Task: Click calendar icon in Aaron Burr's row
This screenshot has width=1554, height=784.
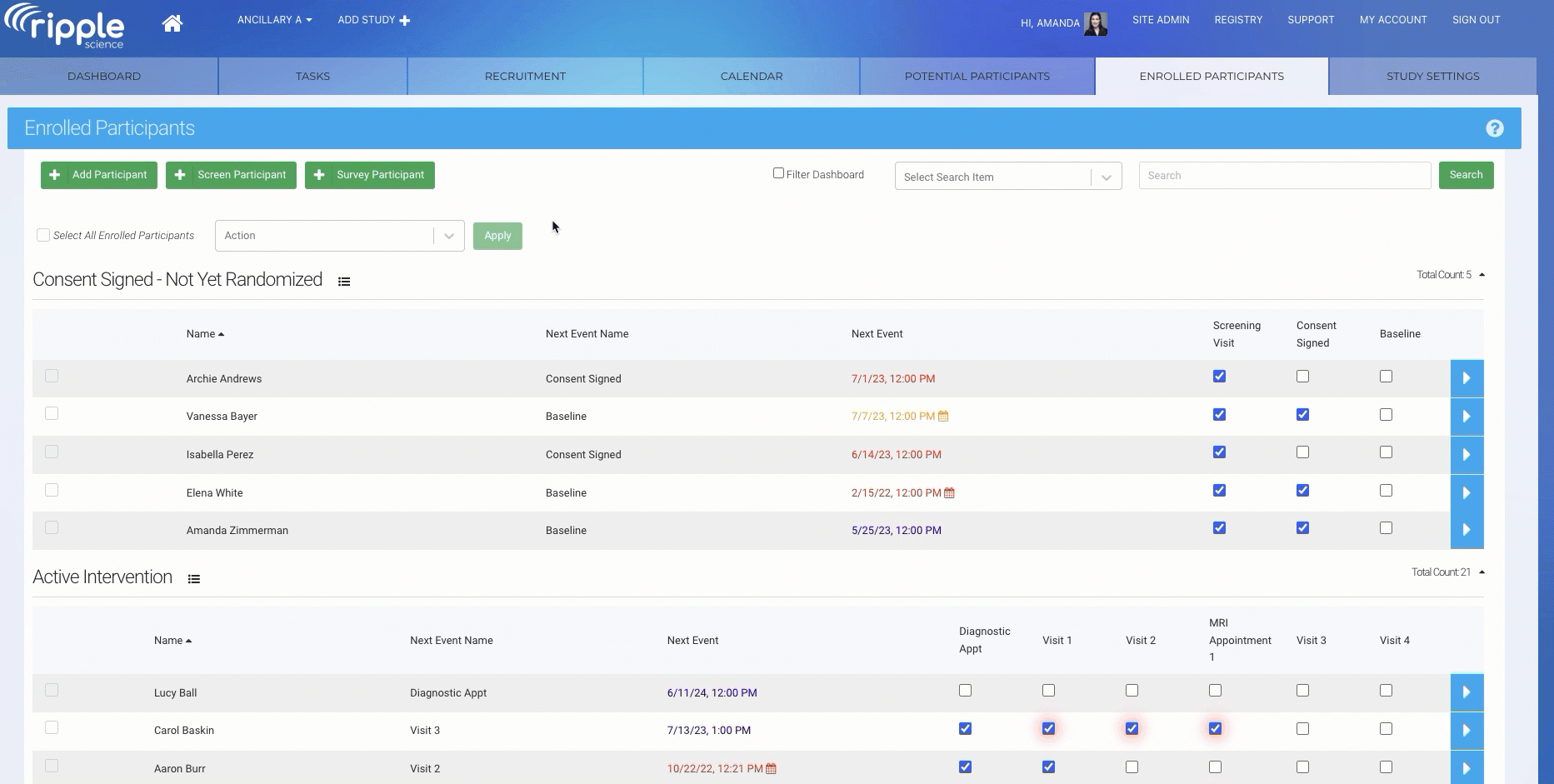Action: click(x=771, y=769)
